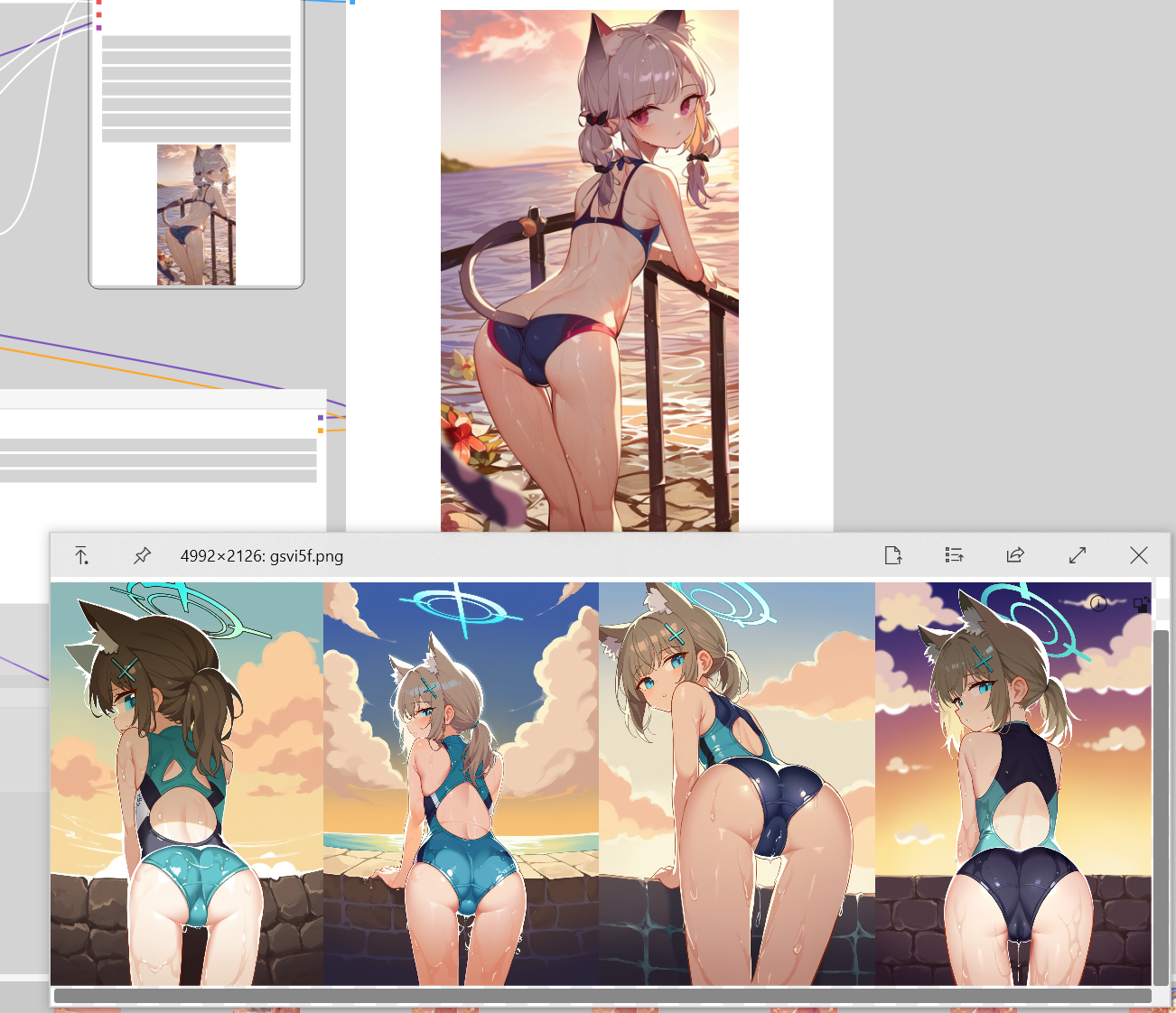
Task: Click the purple output dot on the lower-left node
Action: (x=321, y=418)
